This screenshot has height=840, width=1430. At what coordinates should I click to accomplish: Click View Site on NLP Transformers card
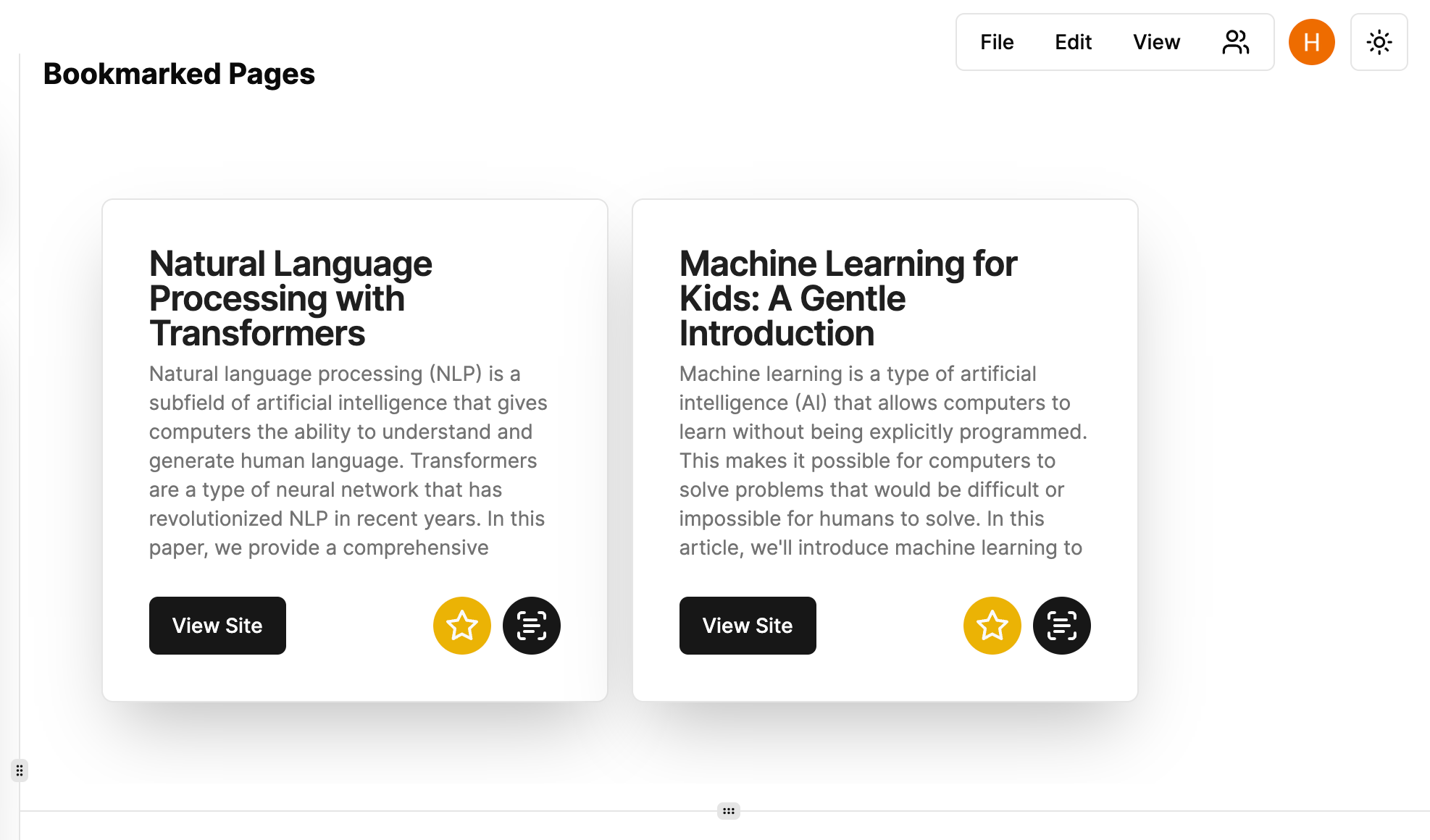pyautogui.click(x=217, y=626)
